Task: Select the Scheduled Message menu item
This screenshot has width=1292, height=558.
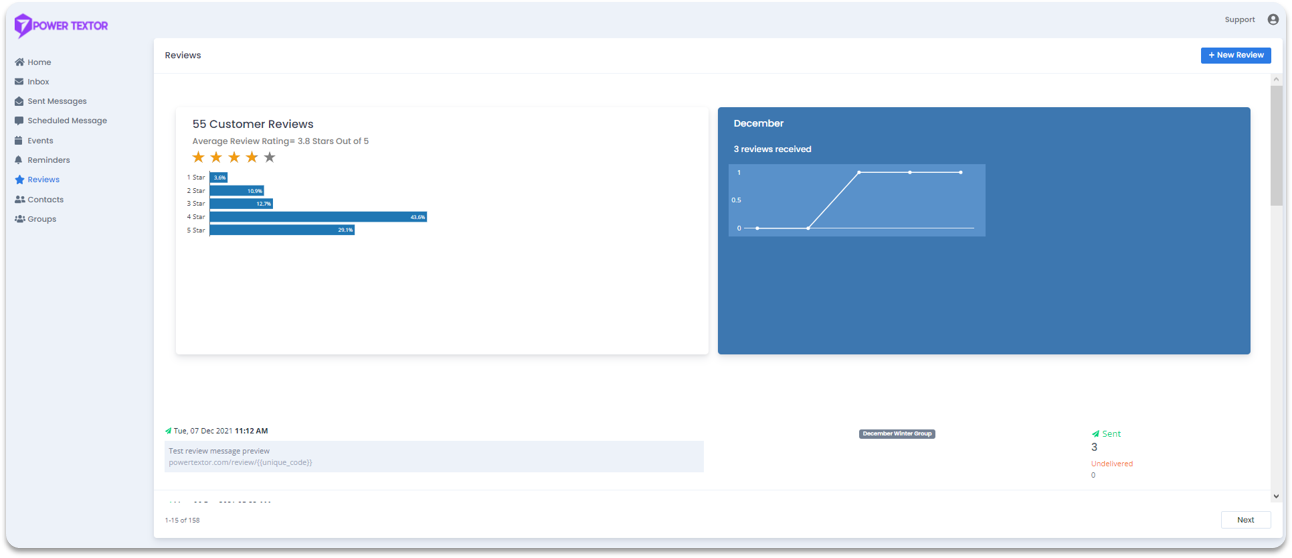Action: pyautogui.click(x=67, y=121)
